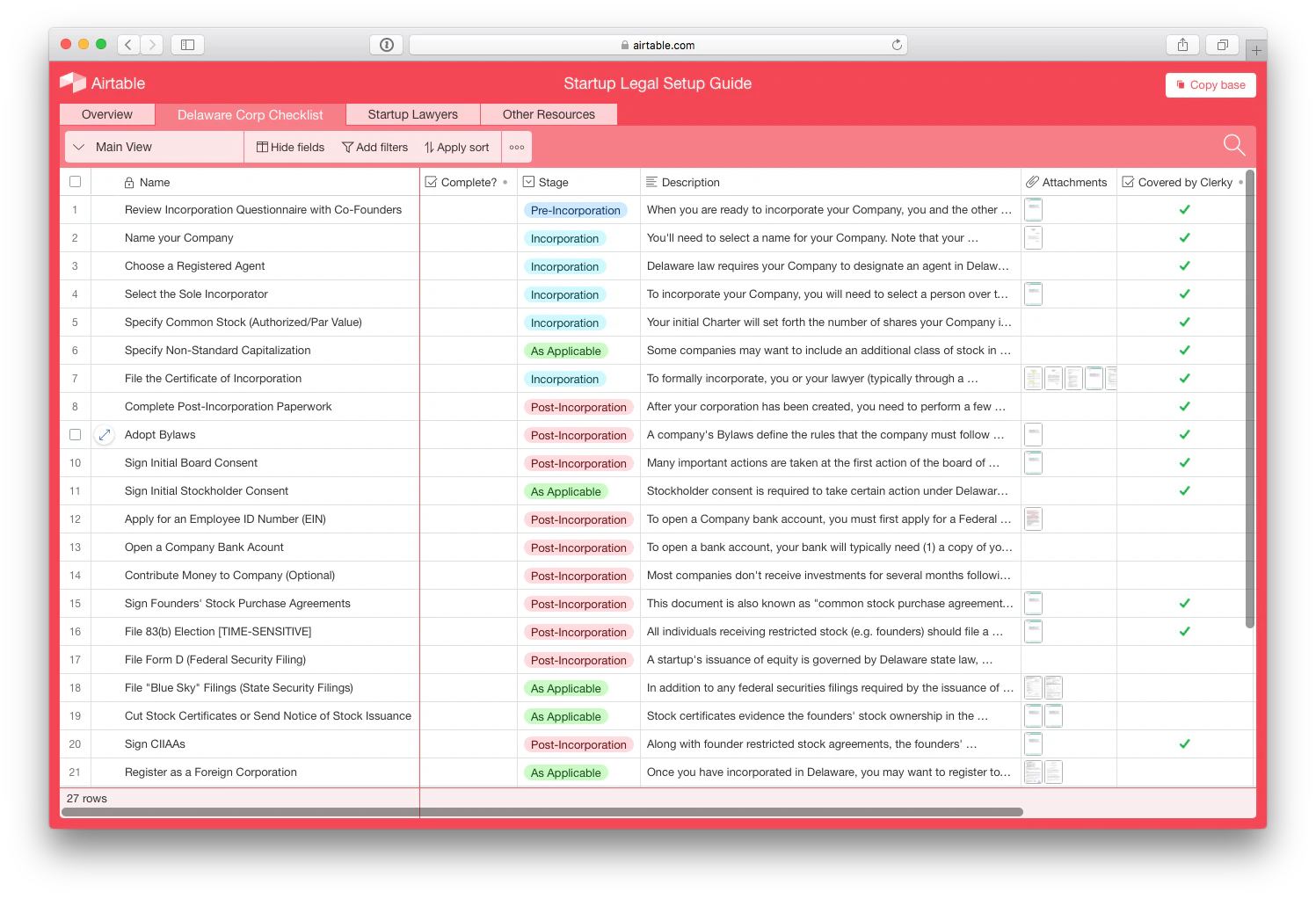Switch to the Startup Lawyers tab
Image resolution: width=1316 pixels, height=899 pixels.
pyautogui.click(x=412, y=114)
